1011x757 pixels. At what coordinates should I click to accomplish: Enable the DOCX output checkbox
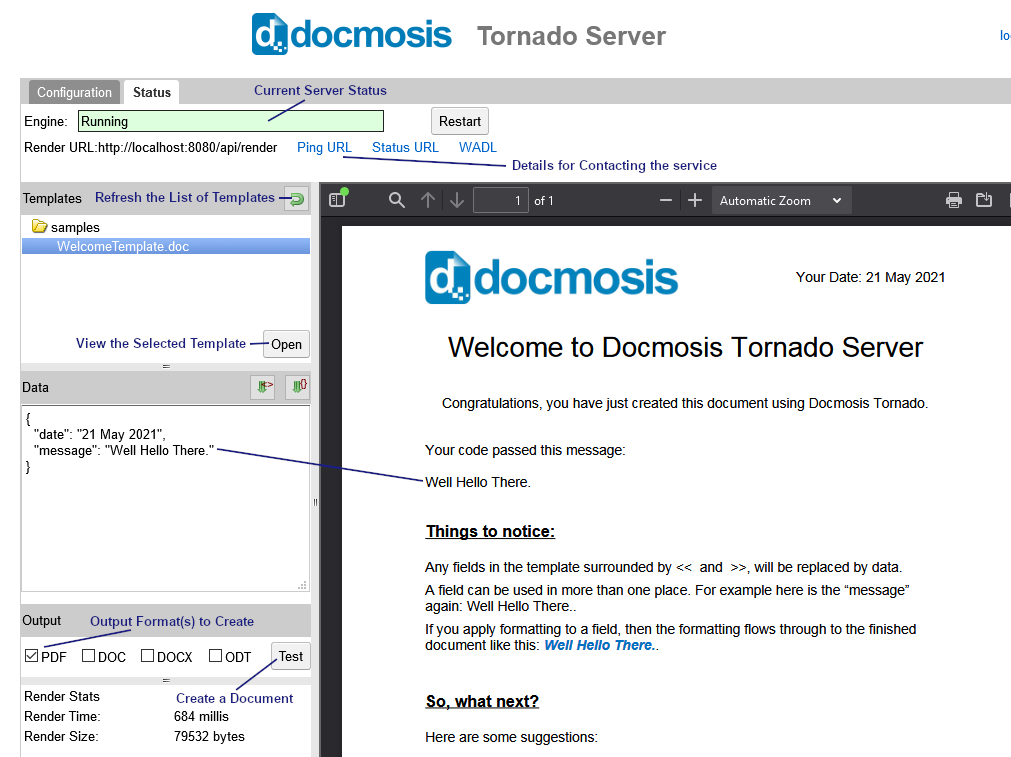pyautogui.click(x=148, y=656)
